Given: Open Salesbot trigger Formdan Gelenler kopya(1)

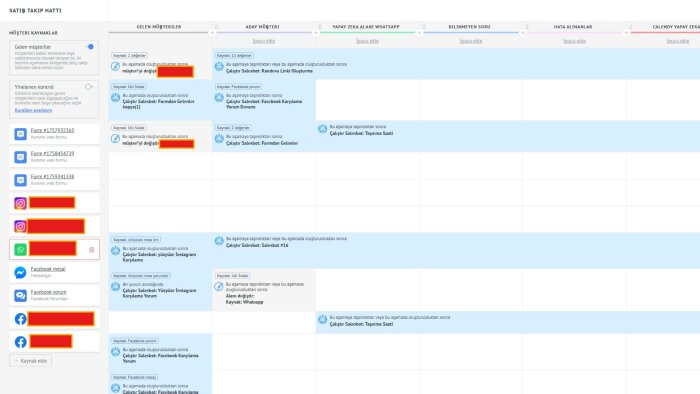Looking at the screenshot, I should point(158,104).
